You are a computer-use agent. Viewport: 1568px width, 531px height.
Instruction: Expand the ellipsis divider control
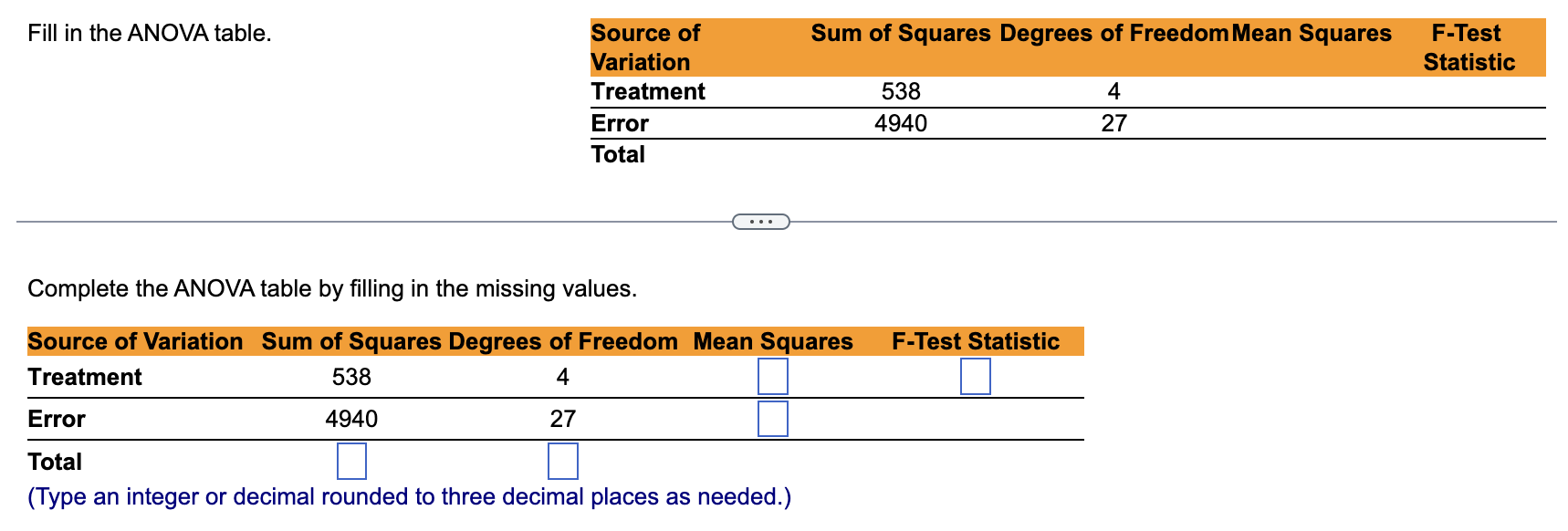tap(762, 221)
